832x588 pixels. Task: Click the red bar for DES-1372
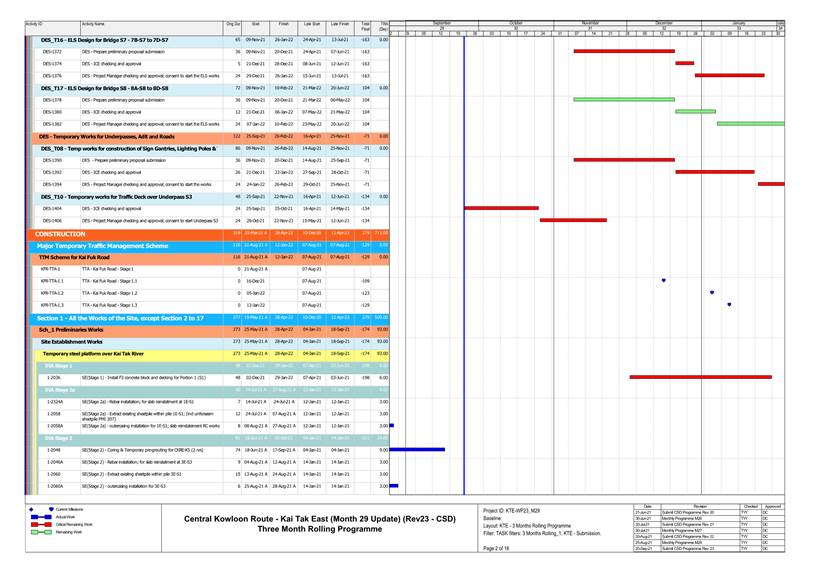pyautogui.click(x=609, y=50)
